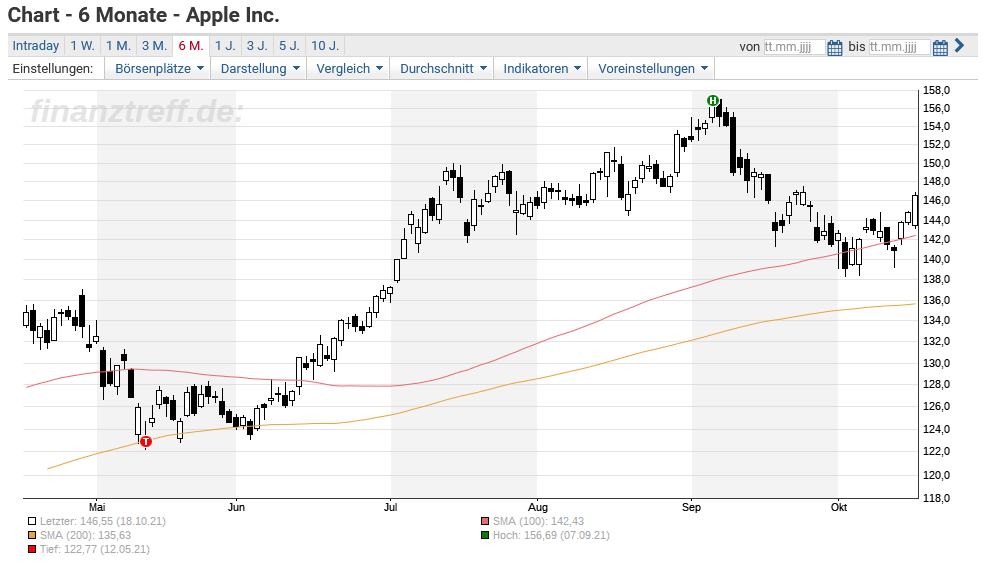Open the 'von' date calendar picker icon
This screenshot has width=984, height=566.
click(835, 47)
